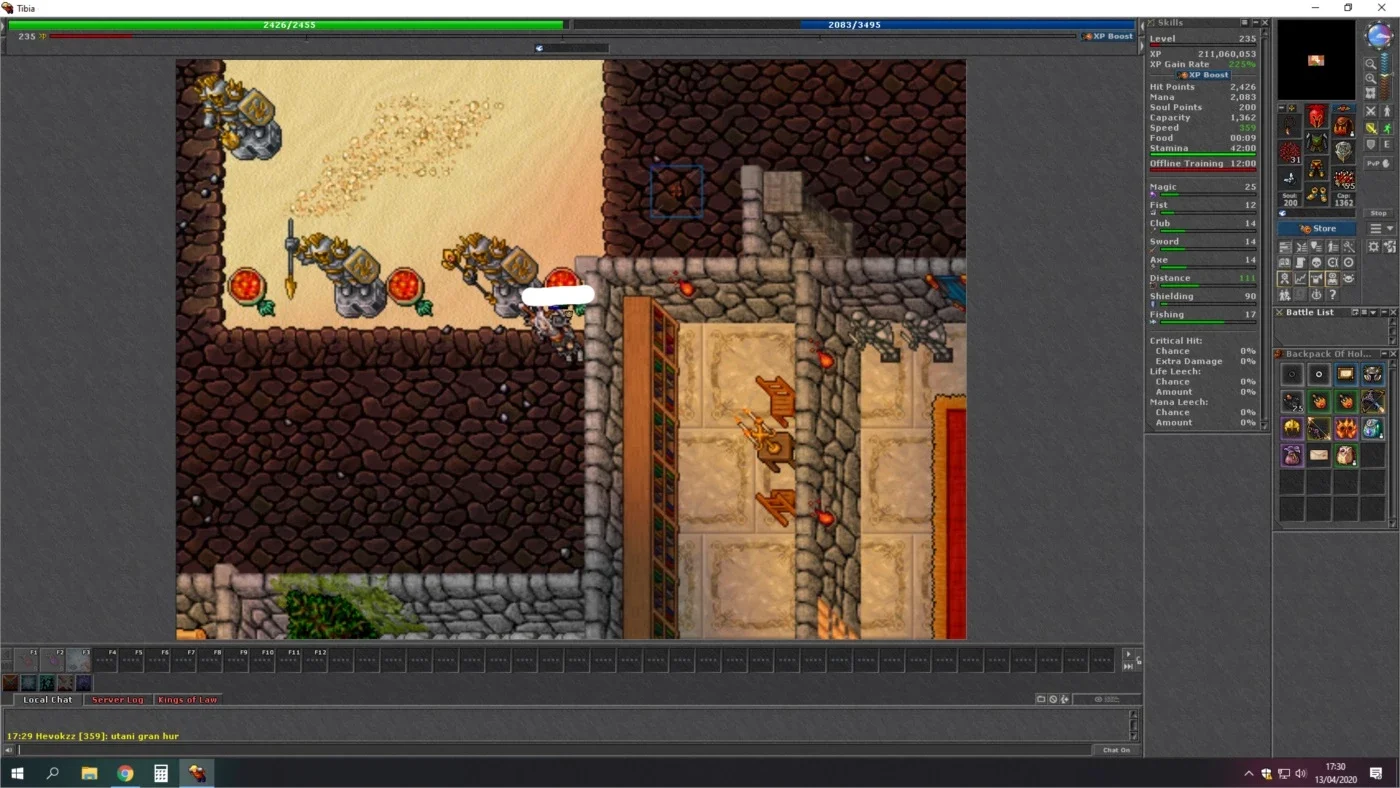
Task: Toggle chase opponent mode
Action: tap(1387, 128)
